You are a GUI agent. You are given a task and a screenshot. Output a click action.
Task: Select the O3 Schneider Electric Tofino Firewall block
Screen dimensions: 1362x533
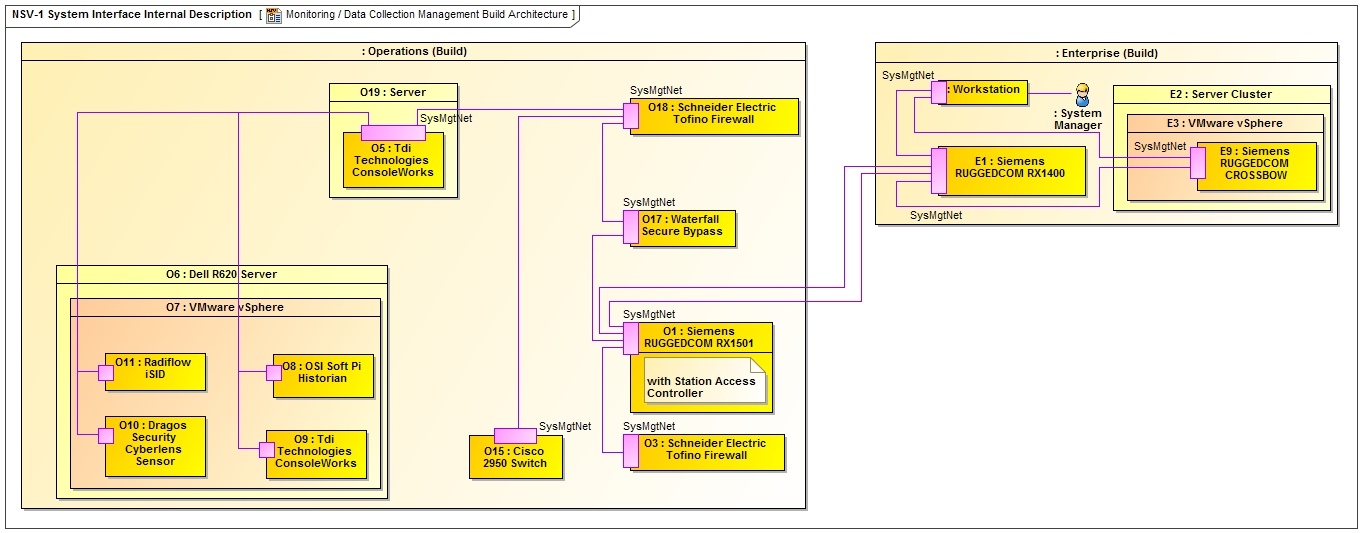pyautogui.click(x=708, y=452)
